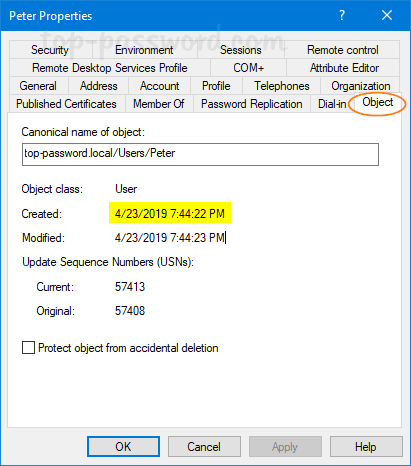Switch to the Security tab

click(50, 50)
